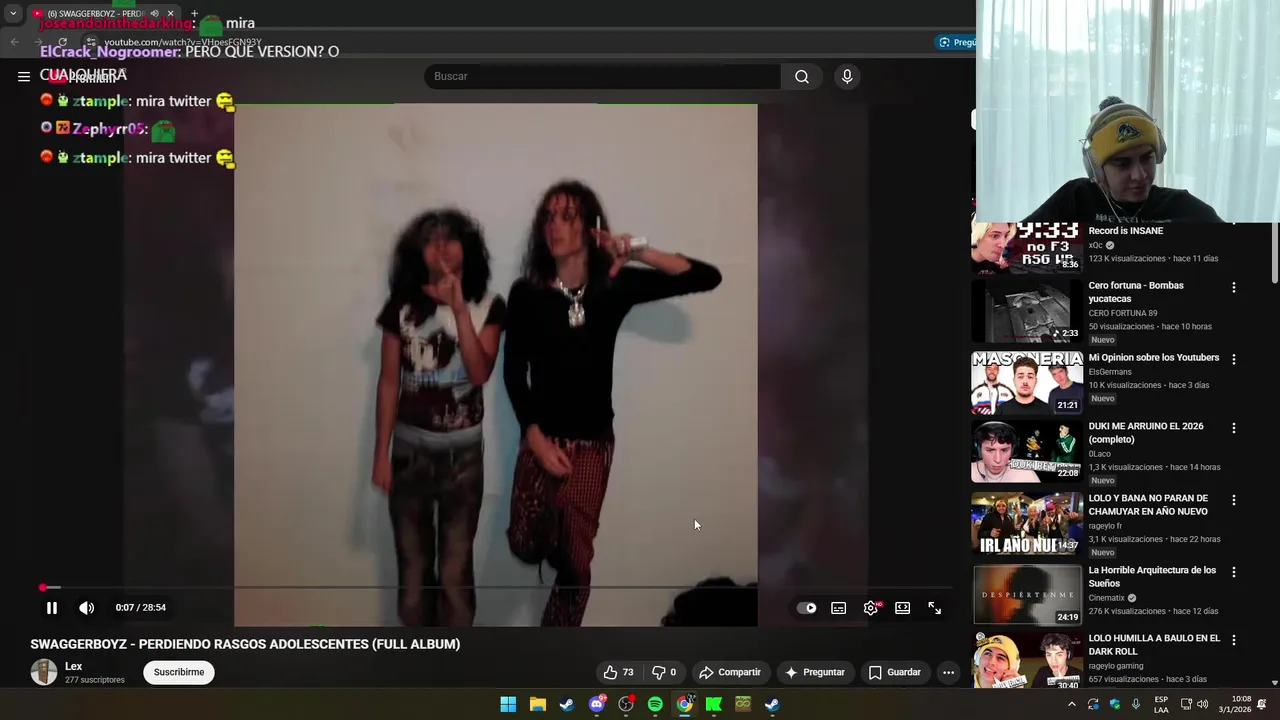The height and width of the screenshot is (720, 1280).
Task: Open DUKI ME ARRUINO thumbnail
Action: coord(1027,451)
